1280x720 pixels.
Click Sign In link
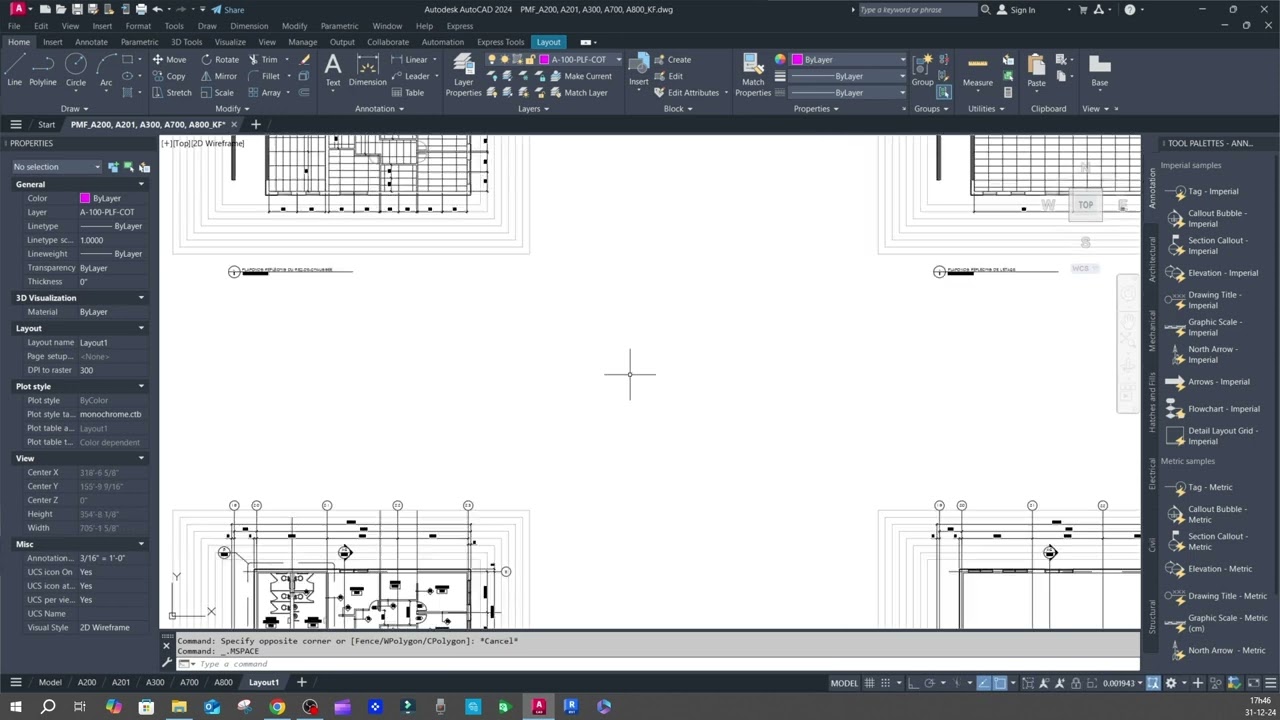click(x=1016, y=10)
